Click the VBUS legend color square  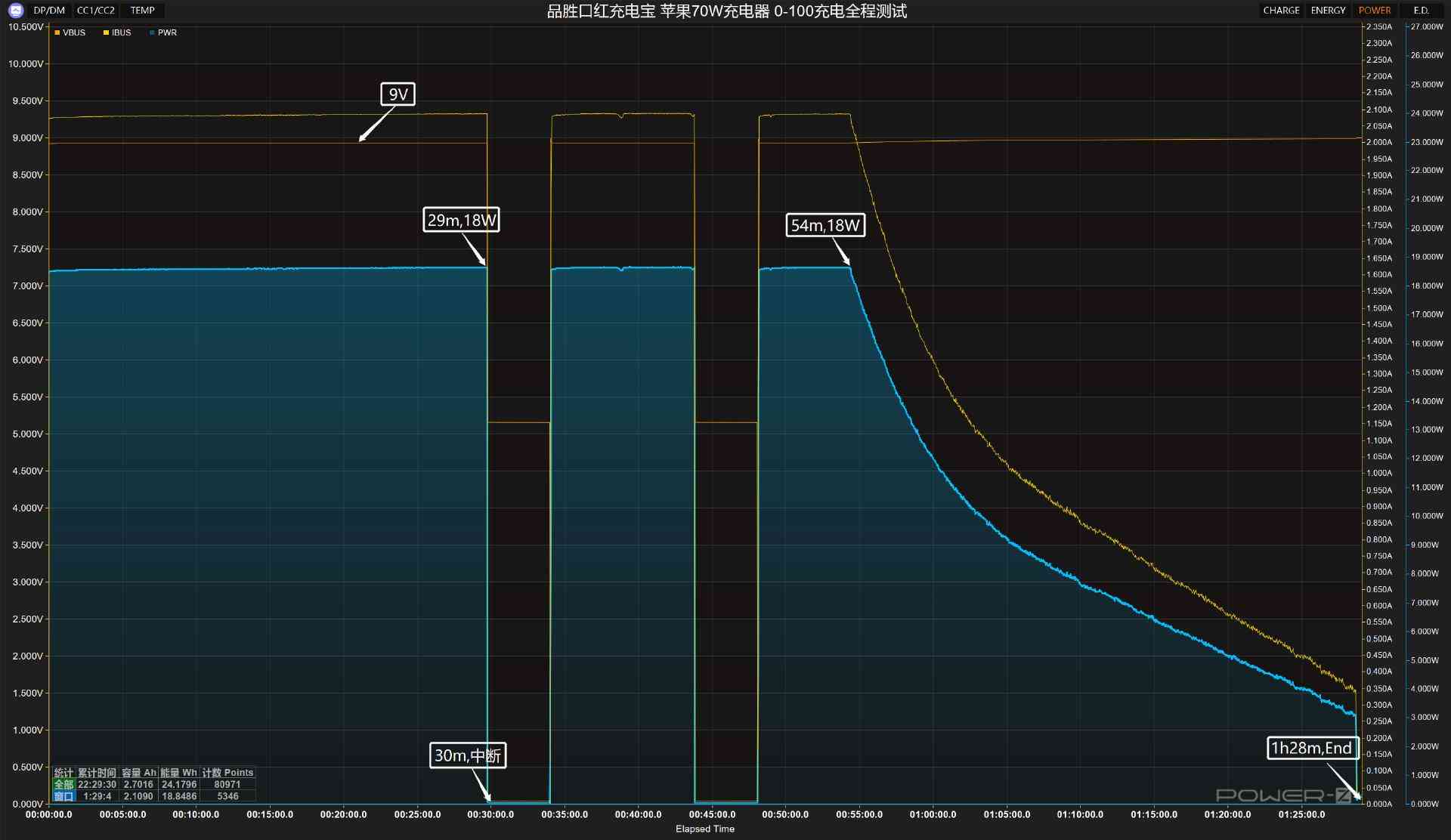click(57, 33)
